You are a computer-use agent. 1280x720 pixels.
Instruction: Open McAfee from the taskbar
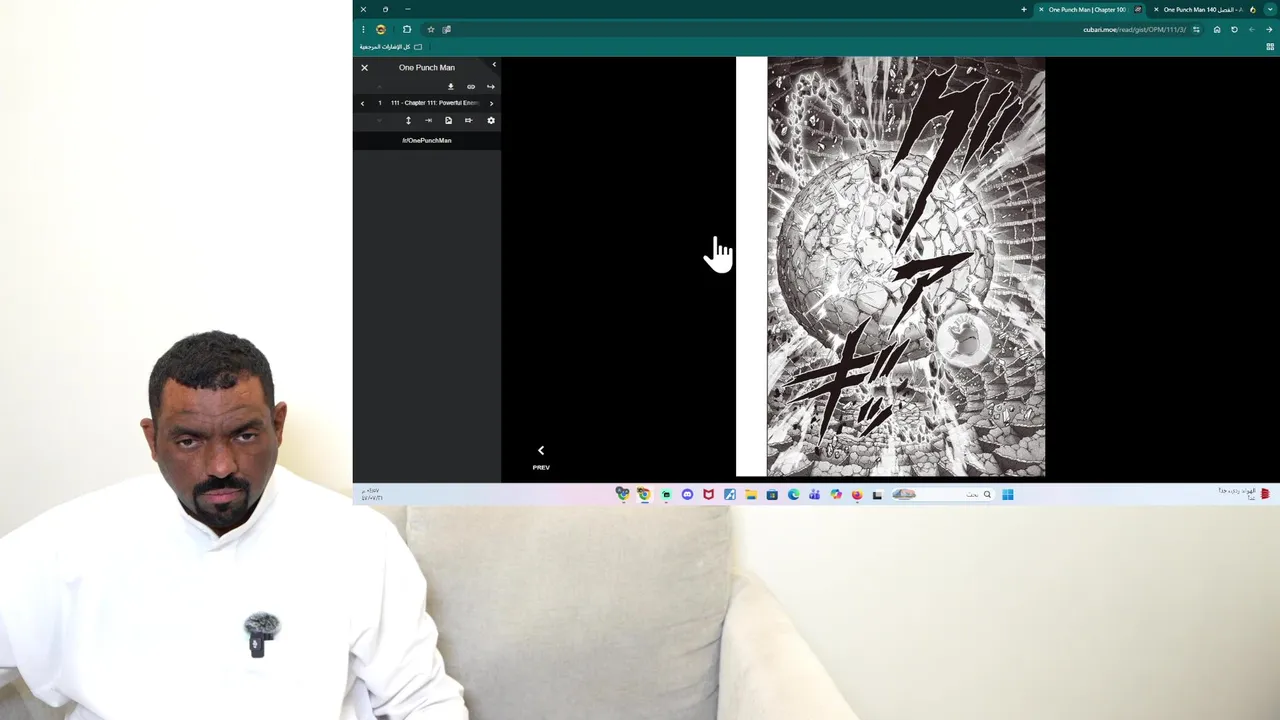coord(708,495)
